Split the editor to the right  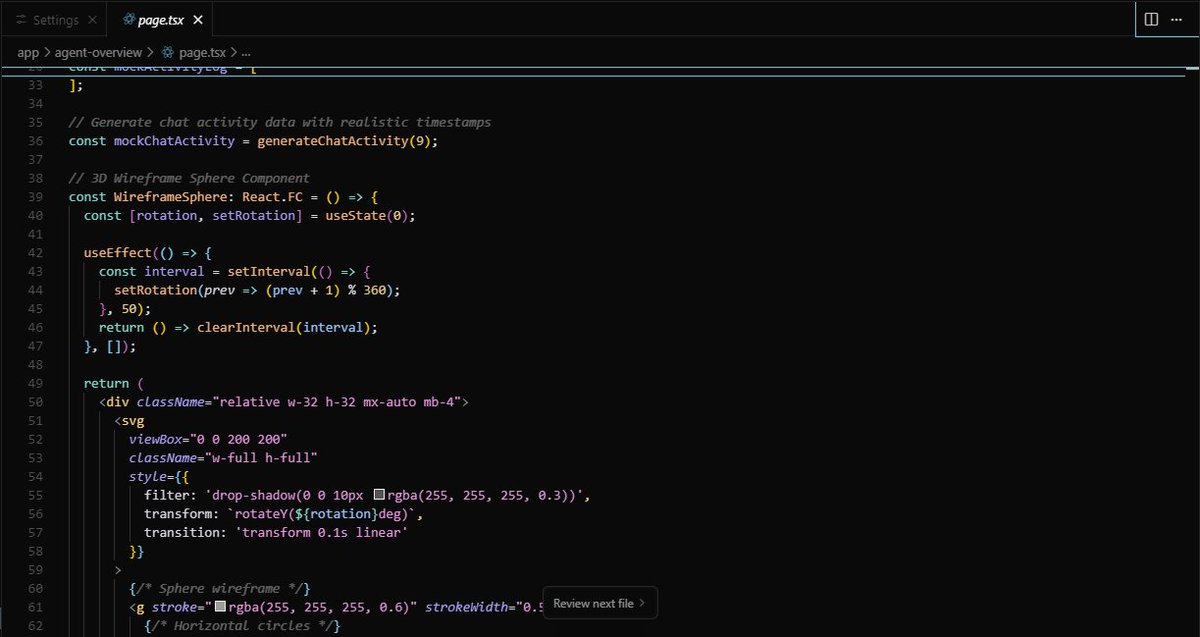[1151, 19]
